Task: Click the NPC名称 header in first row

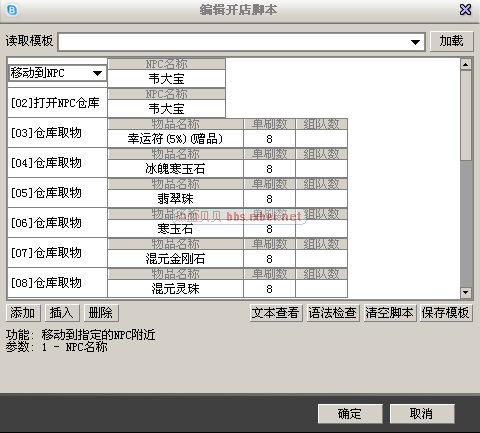Action: (166, 64)
